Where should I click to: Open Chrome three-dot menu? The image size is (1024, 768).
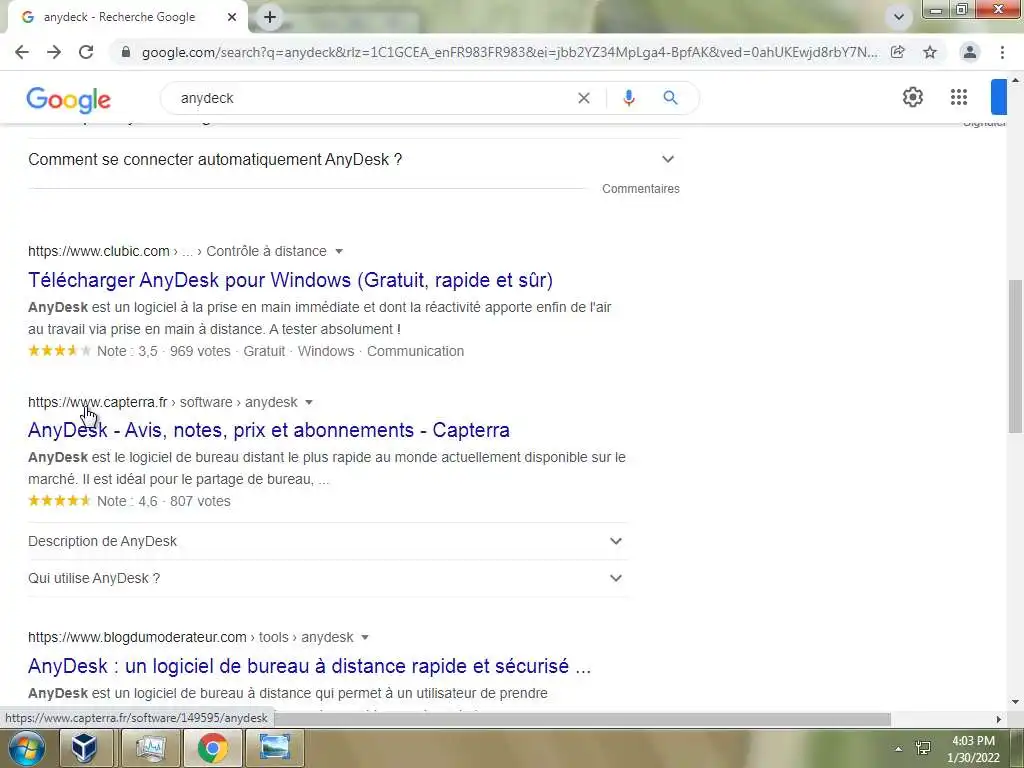click(1002, 52)
